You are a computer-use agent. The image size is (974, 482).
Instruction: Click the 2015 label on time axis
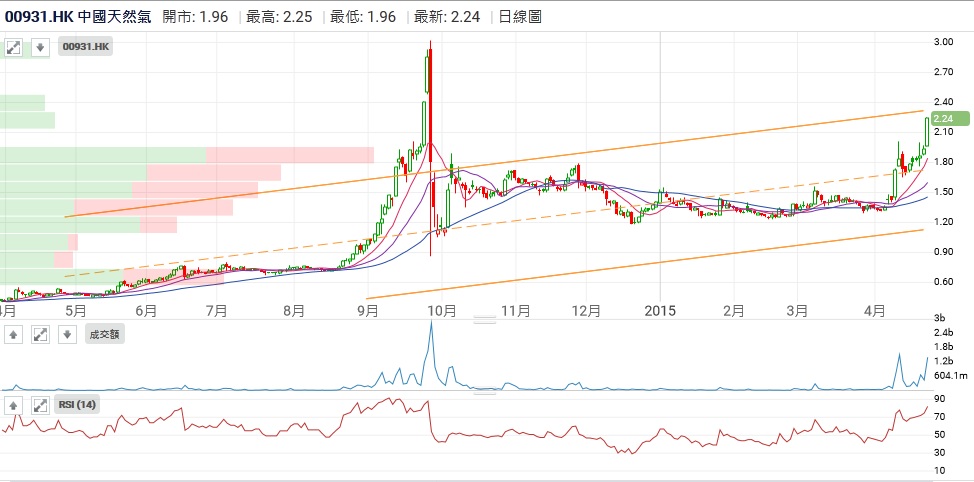660,311
